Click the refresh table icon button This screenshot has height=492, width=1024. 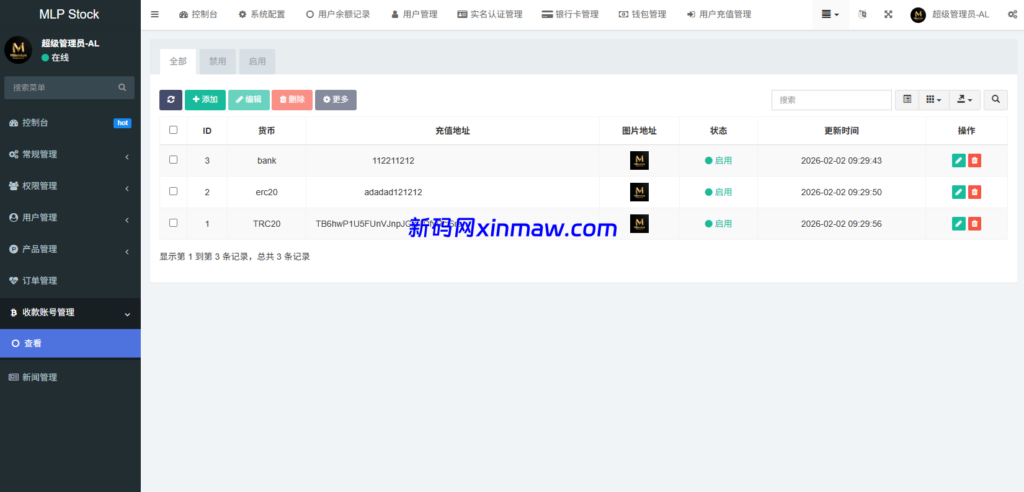(x=170, y=100)
